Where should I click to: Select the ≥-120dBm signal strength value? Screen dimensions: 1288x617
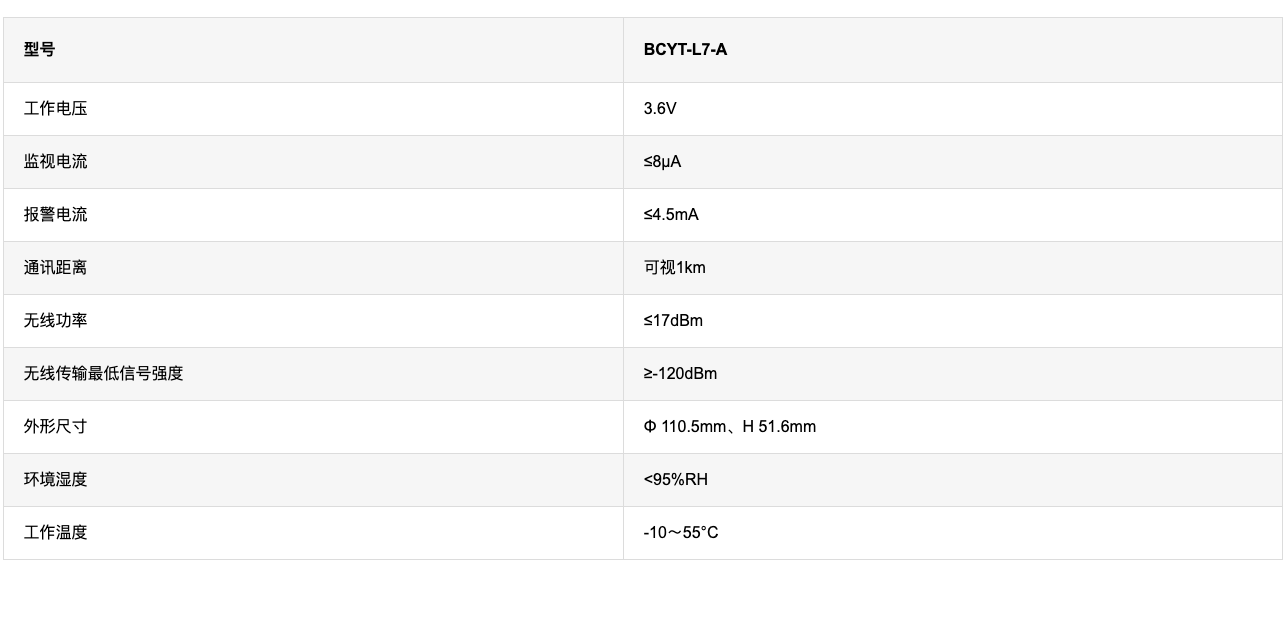[680, 373]
